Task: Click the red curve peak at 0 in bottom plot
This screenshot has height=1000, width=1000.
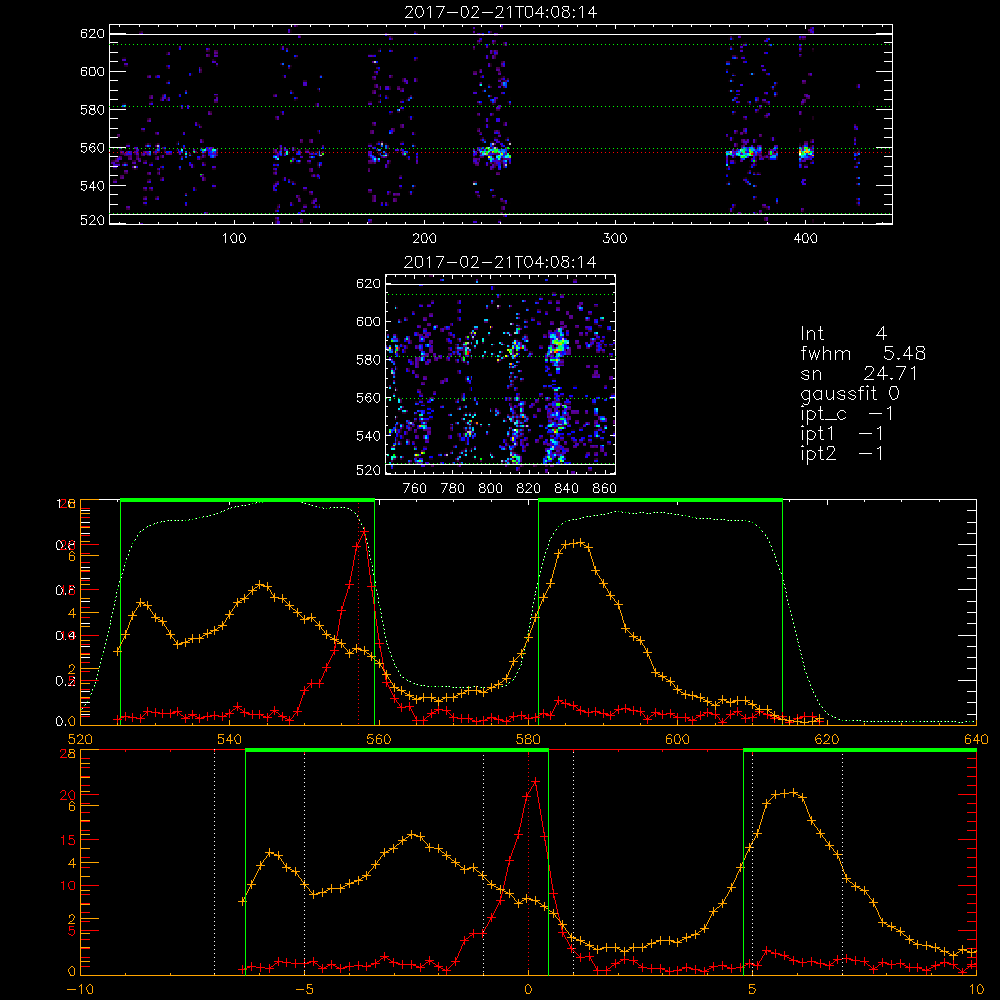Action: pyautogui.click(x=536, y=781)
